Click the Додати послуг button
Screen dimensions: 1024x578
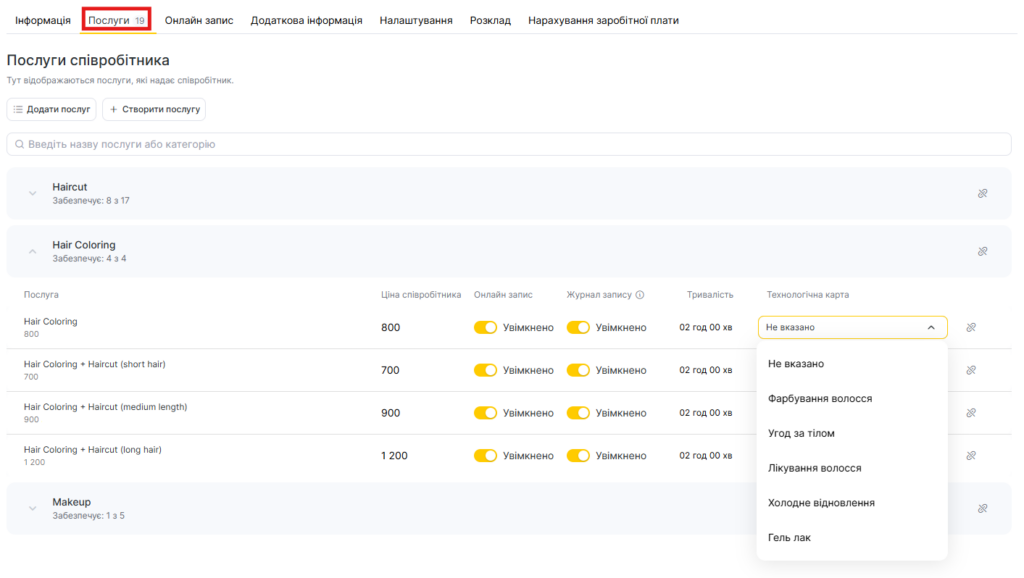click(52, 109)
